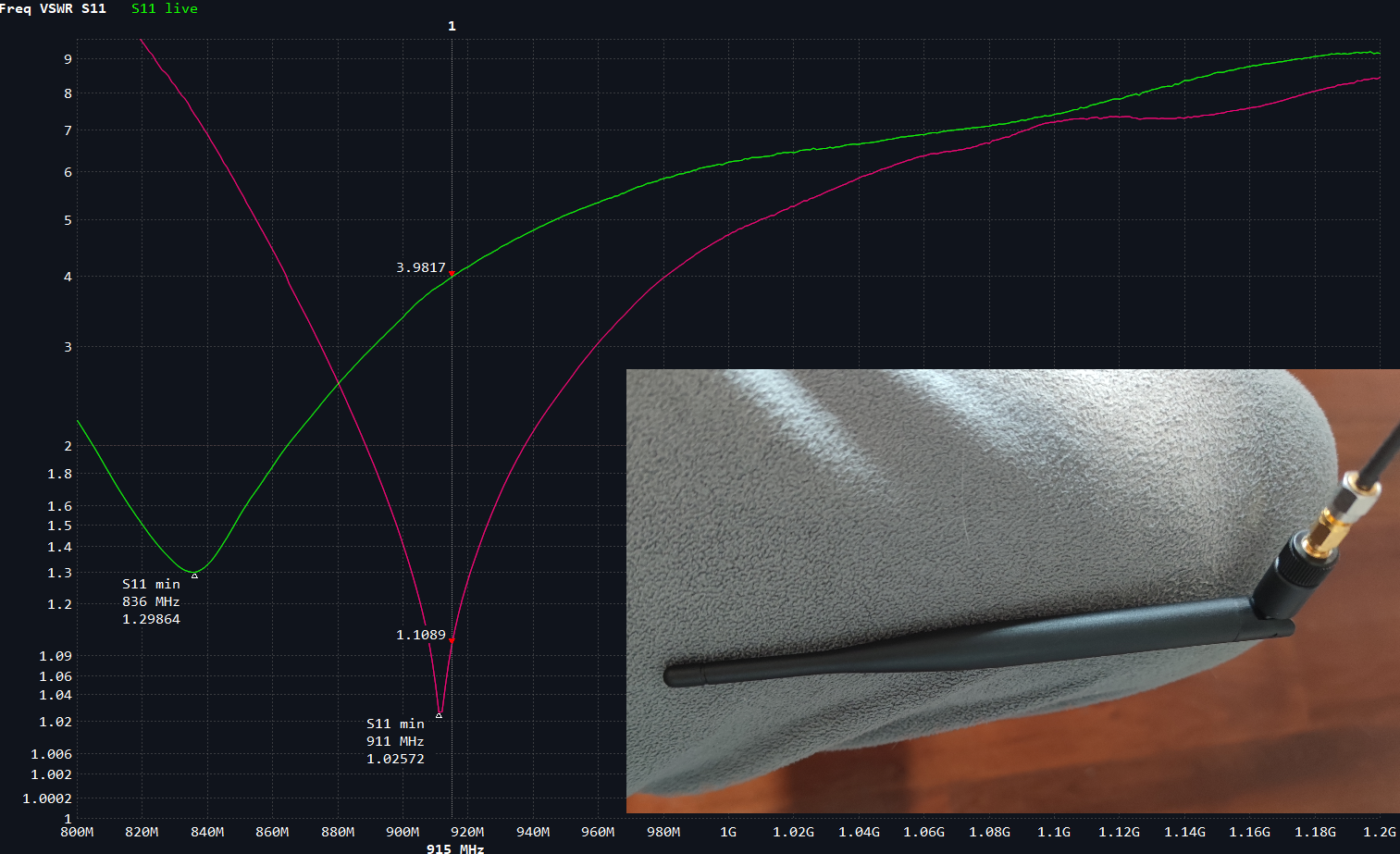Click the 1G frequency axis tick label
The image size is (1400, 854).
[x=728, y=832]
